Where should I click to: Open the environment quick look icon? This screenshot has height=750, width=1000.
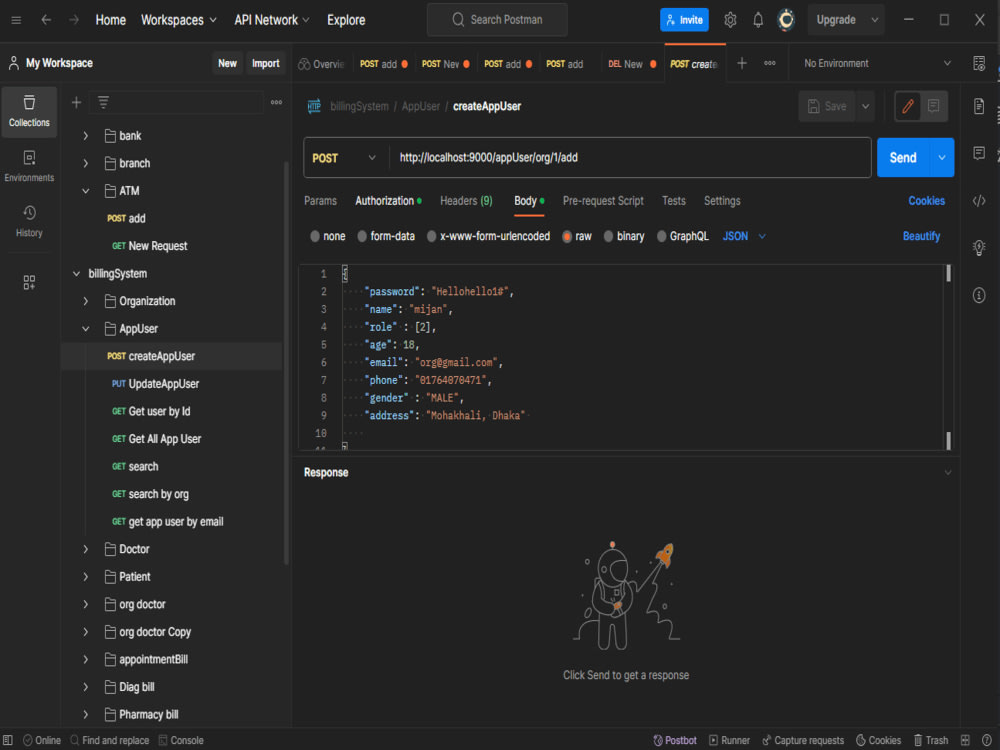click(x=979, y=63)
